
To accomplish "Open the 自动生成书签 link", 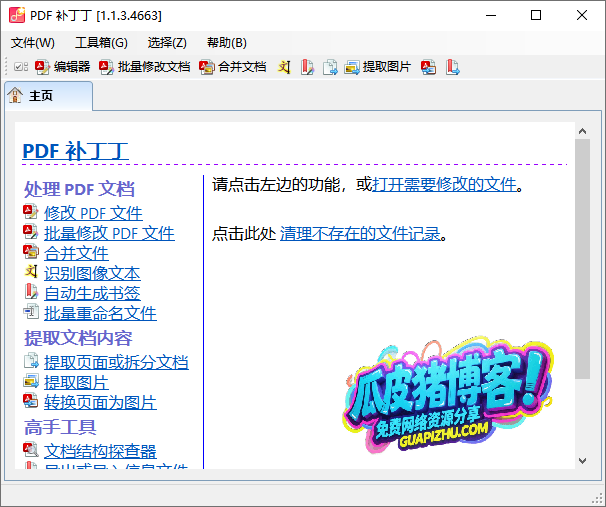I will 92,293.
